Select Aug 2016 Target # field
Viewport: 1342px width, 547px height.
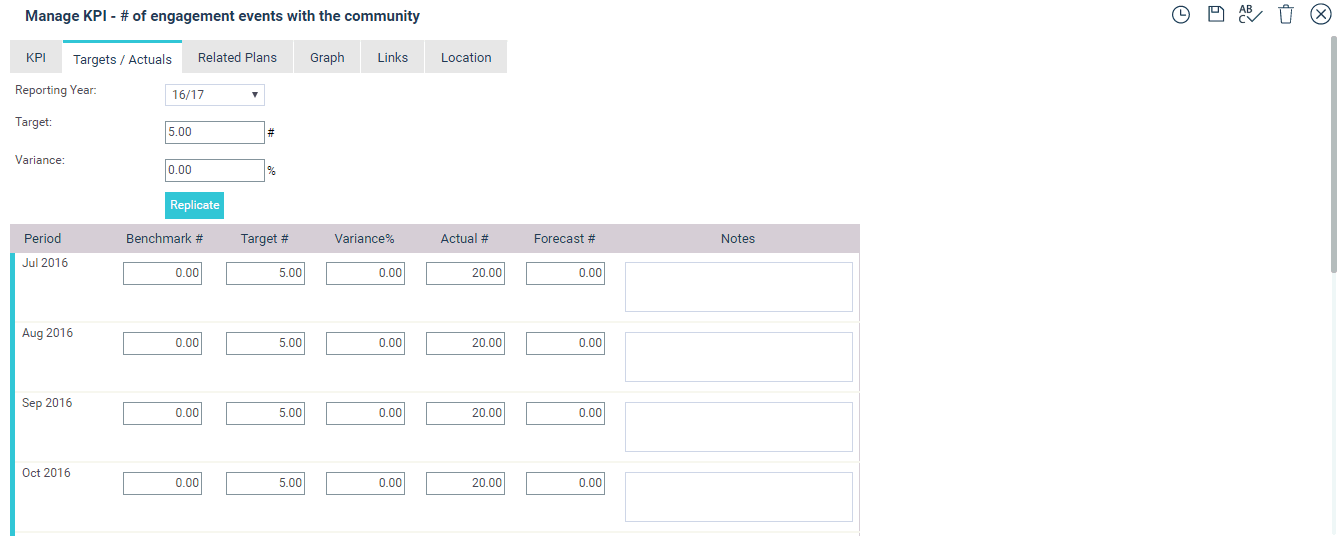[x=265, y=343]
